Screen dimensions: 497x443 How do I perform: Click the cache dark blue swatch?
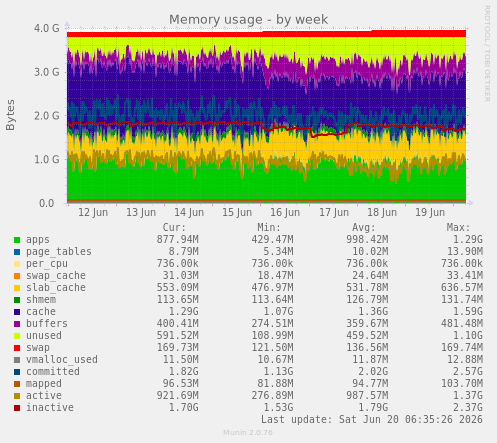pyautogui.click(x=17, y=312)
